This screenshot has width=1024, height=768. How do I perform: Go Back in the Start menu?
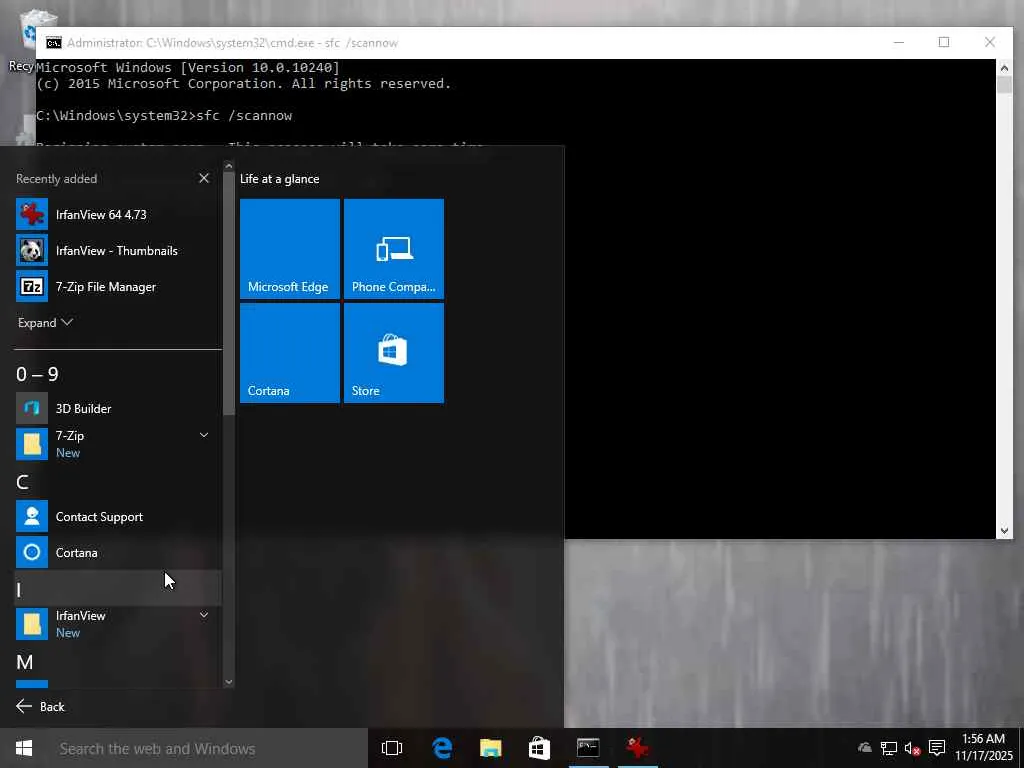coord(40,706)
